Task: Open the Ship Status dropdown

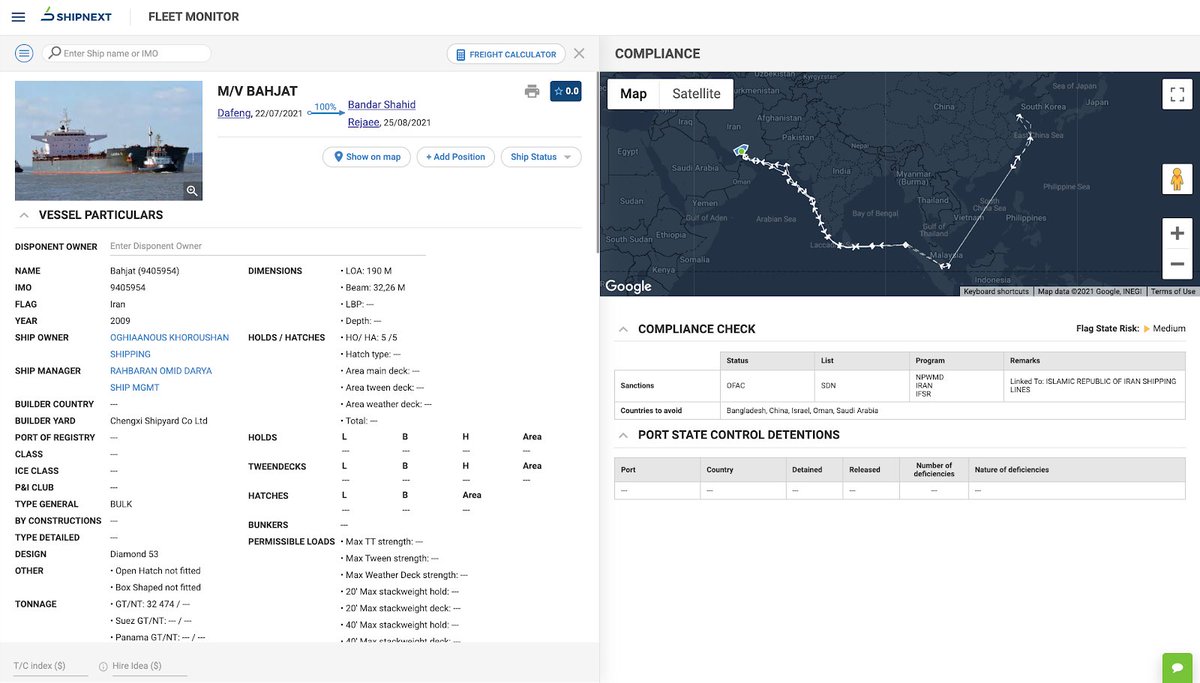Action: pyautogui.click(x=541, y=157)
